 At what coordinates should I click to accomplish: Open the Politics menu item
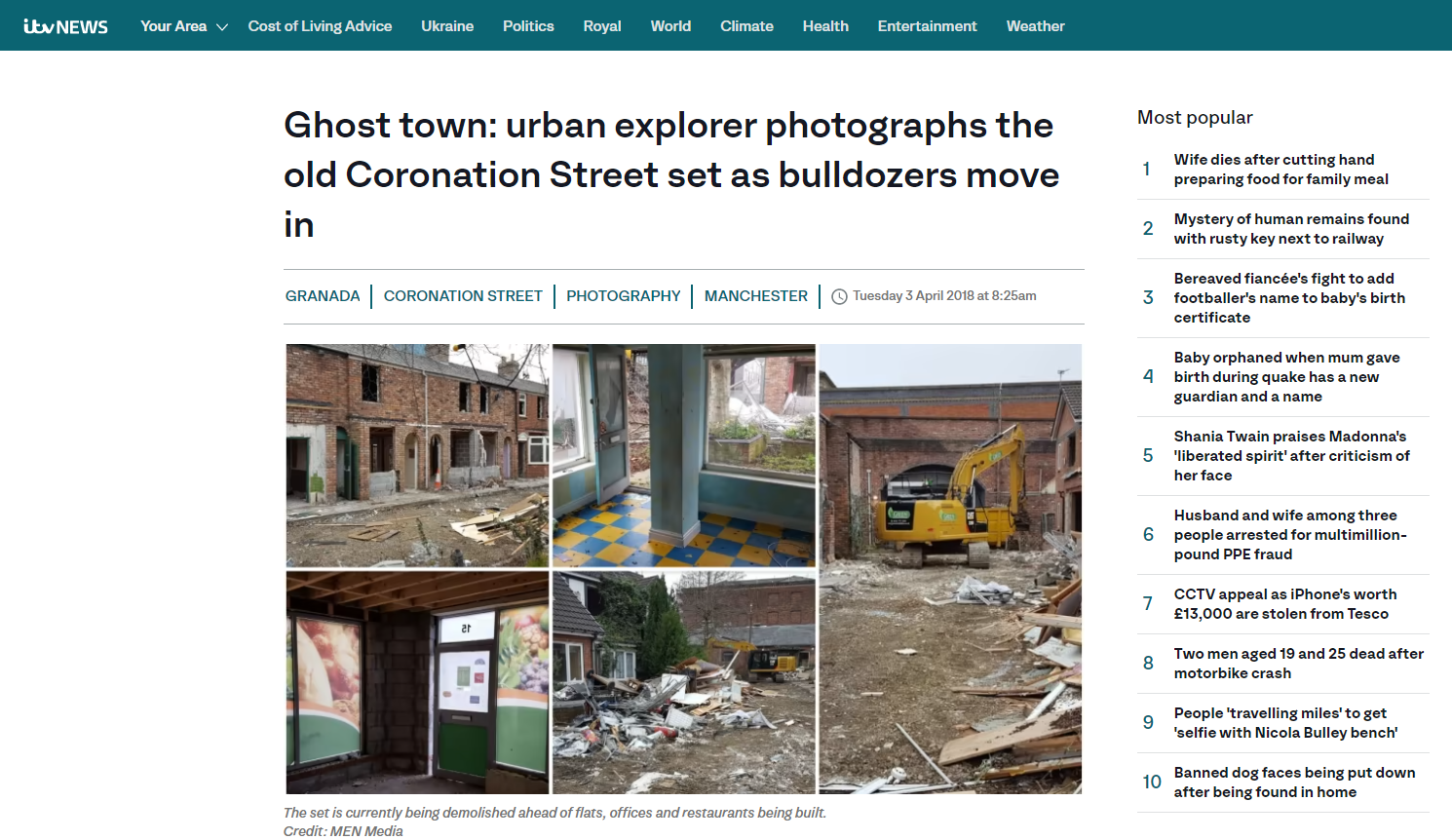pos(528,26)
